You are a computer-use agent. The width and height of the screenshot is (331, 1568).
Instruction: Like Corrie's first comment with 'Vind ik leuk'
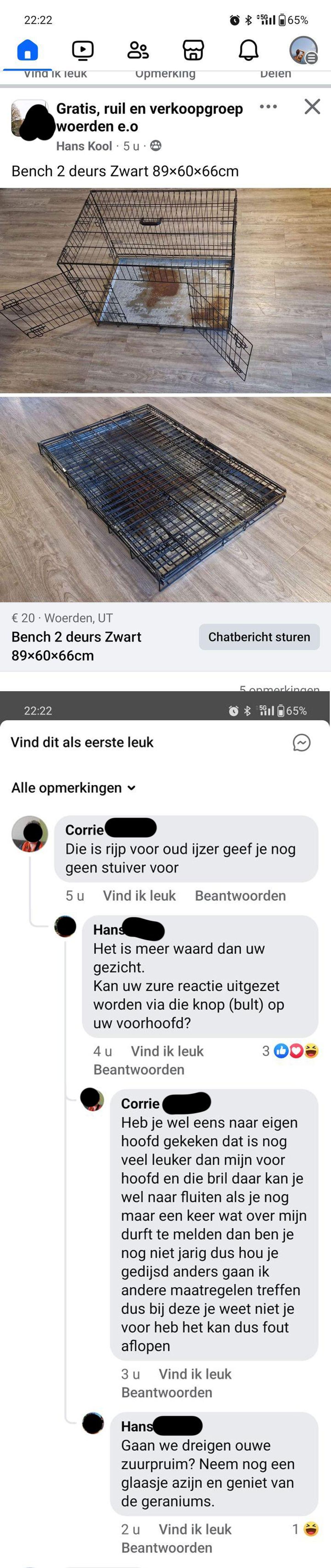click(x=139, y=896)
